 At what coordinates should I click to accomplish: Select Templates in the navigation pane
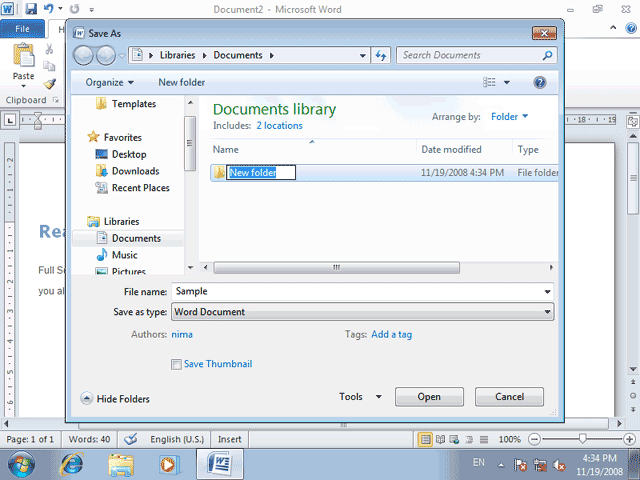pyautogui.click(x=133, y=104)
